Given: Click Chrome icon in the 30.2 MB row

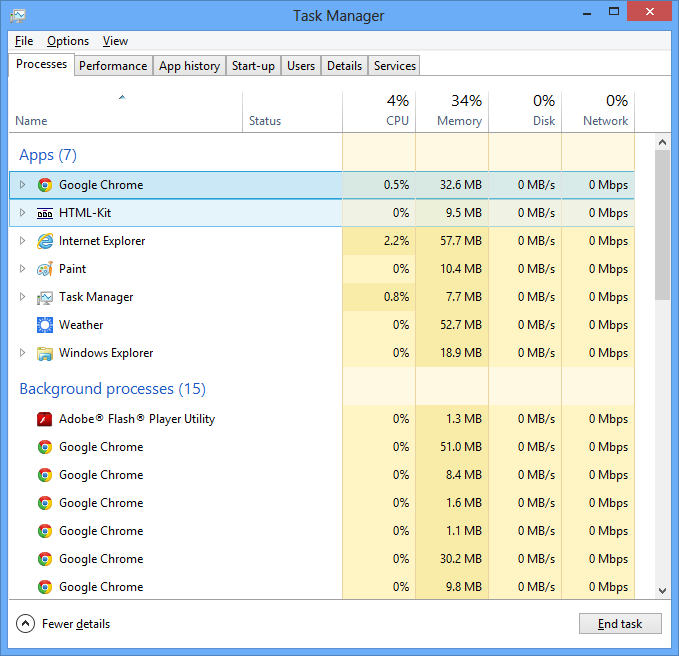Looking at the screenshot, I should 45,559.
